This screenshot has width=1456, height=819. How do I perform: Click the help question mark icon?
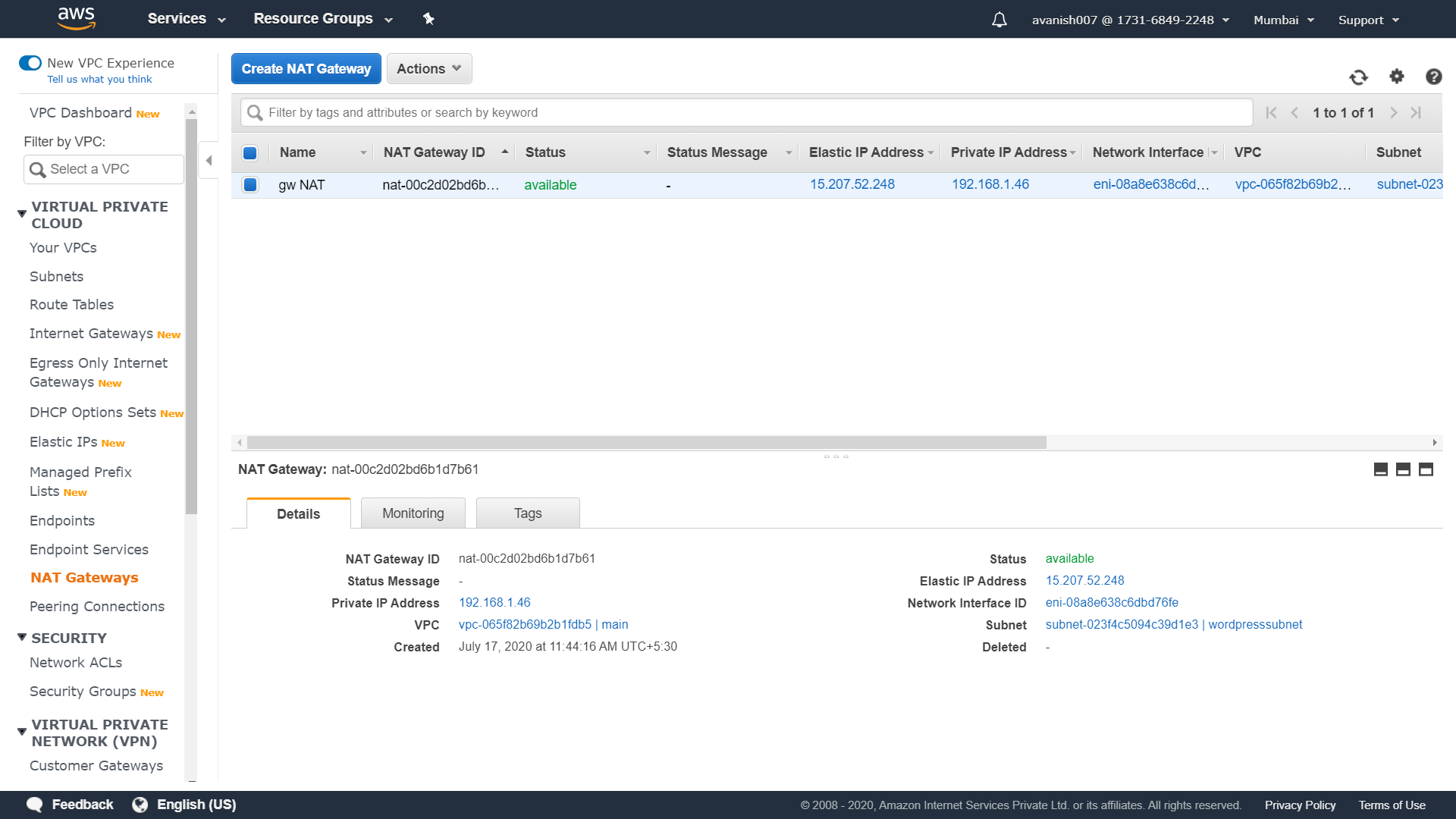click(x=1433, y=77)
